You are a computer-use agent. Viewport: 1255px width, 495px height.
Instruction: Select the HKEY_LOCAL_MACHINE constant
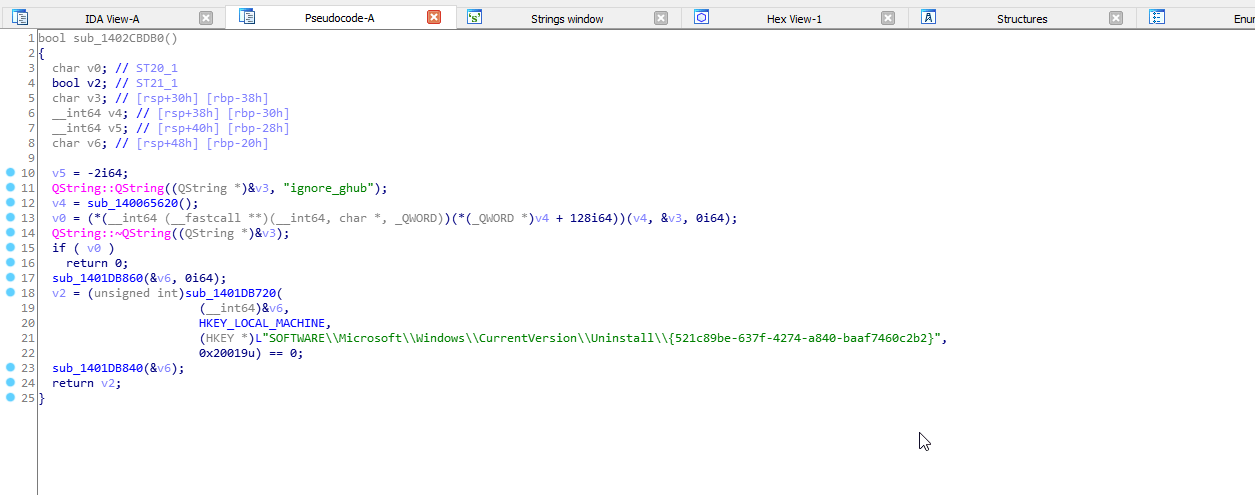(x=263, y=323)
